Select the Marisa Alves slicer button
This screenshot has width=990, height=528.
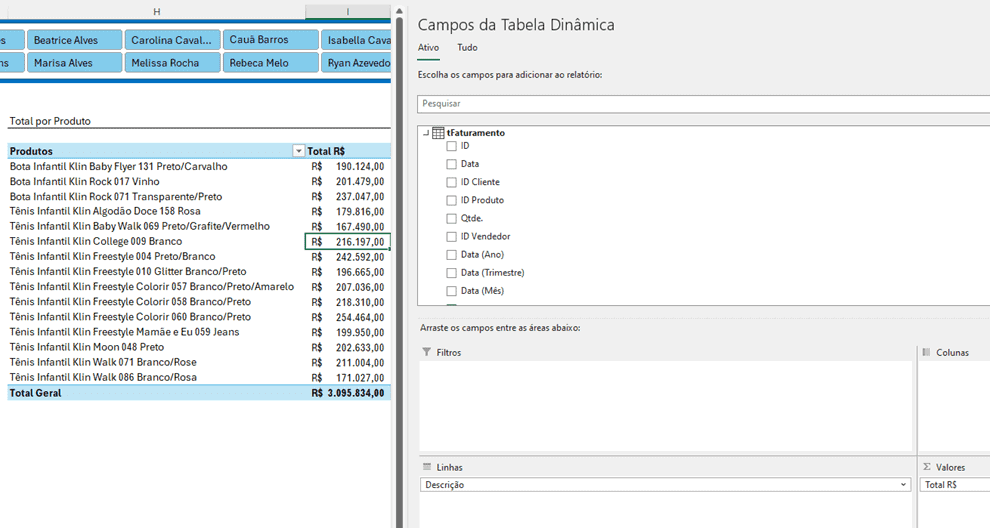tap(75, 63)
